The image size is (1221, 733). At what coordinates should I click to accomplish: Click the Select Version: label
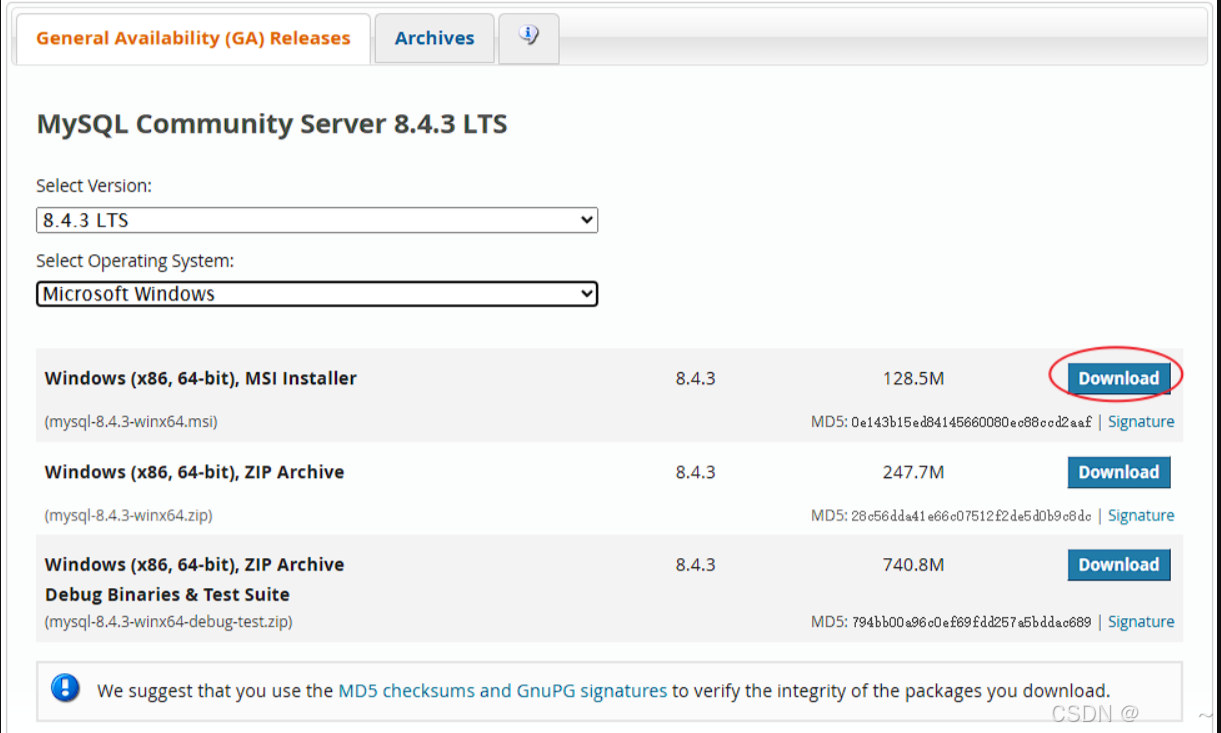(x=94, y=186)
